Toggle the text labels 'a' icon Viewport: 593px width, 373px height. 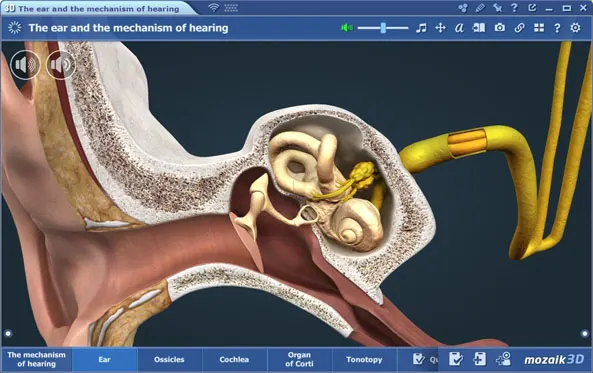(x=459, y=28)
